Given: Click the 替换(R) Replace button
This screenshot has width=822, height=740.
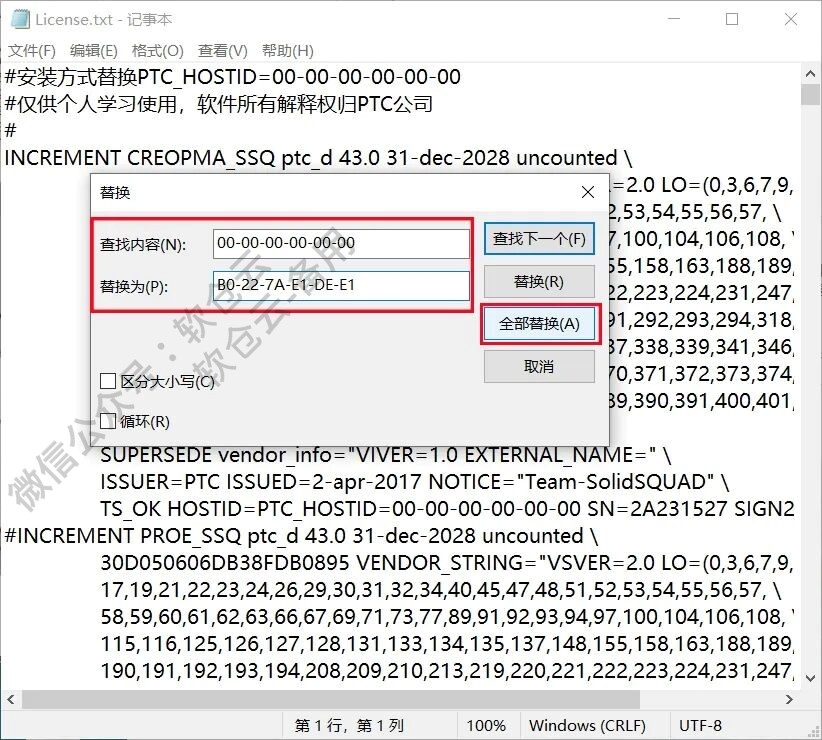Looking at the screenshot, I should [539, 281].
